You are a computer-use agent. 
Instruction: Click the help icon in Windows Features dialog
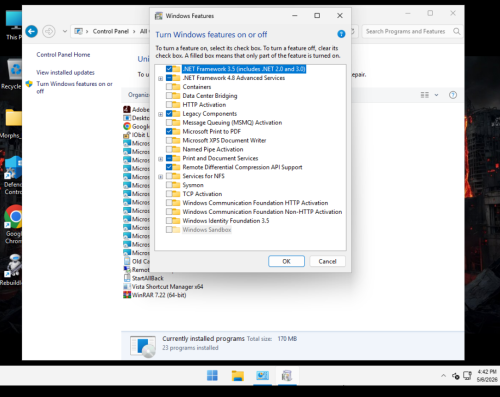(x=341, y=34)
